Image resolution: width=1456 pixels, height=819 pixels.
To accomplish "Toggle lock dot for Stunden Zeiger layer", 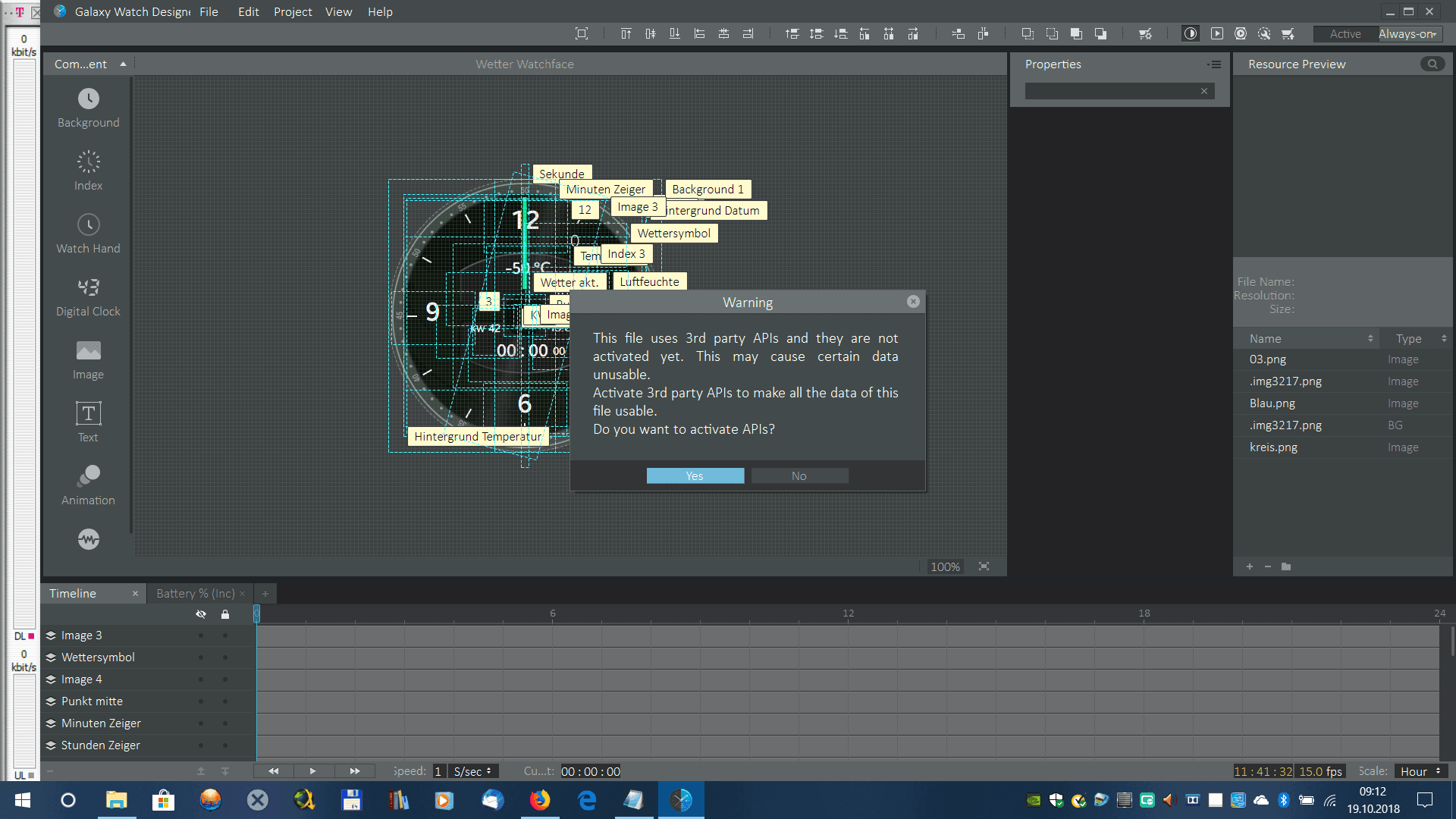I will click(225, 745).
